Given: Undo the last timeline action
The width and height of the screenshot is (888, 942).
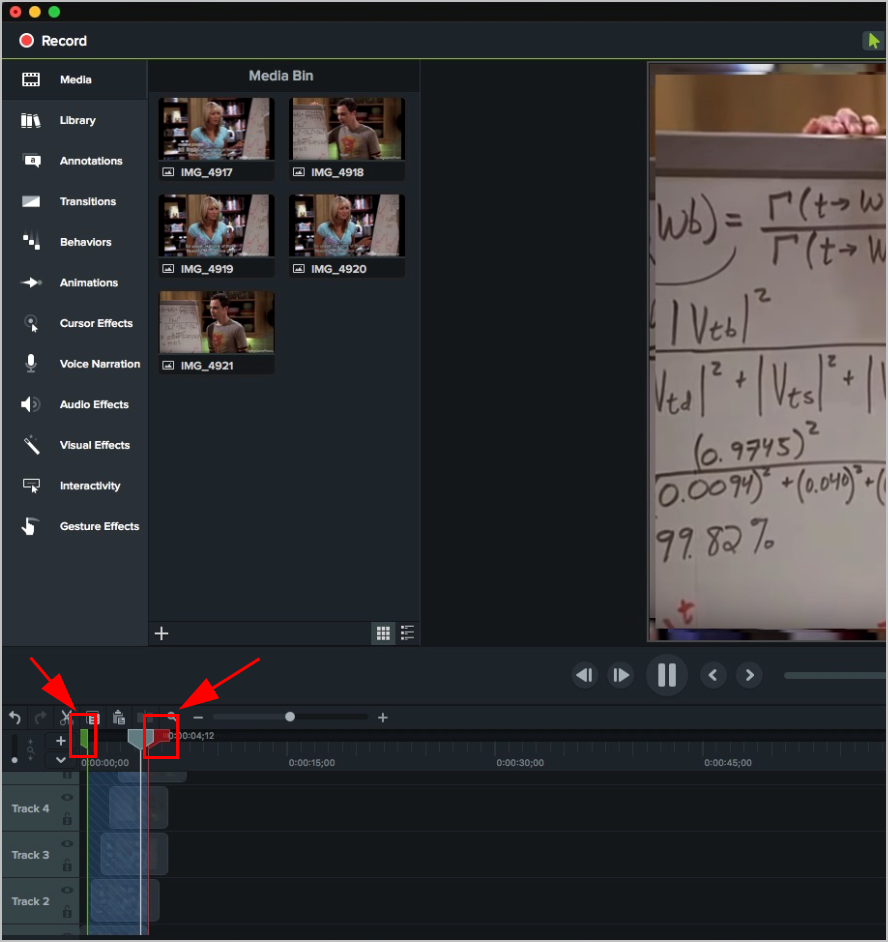Looking at the screenshot, I should pyautogui.click(x=15, y=717).
